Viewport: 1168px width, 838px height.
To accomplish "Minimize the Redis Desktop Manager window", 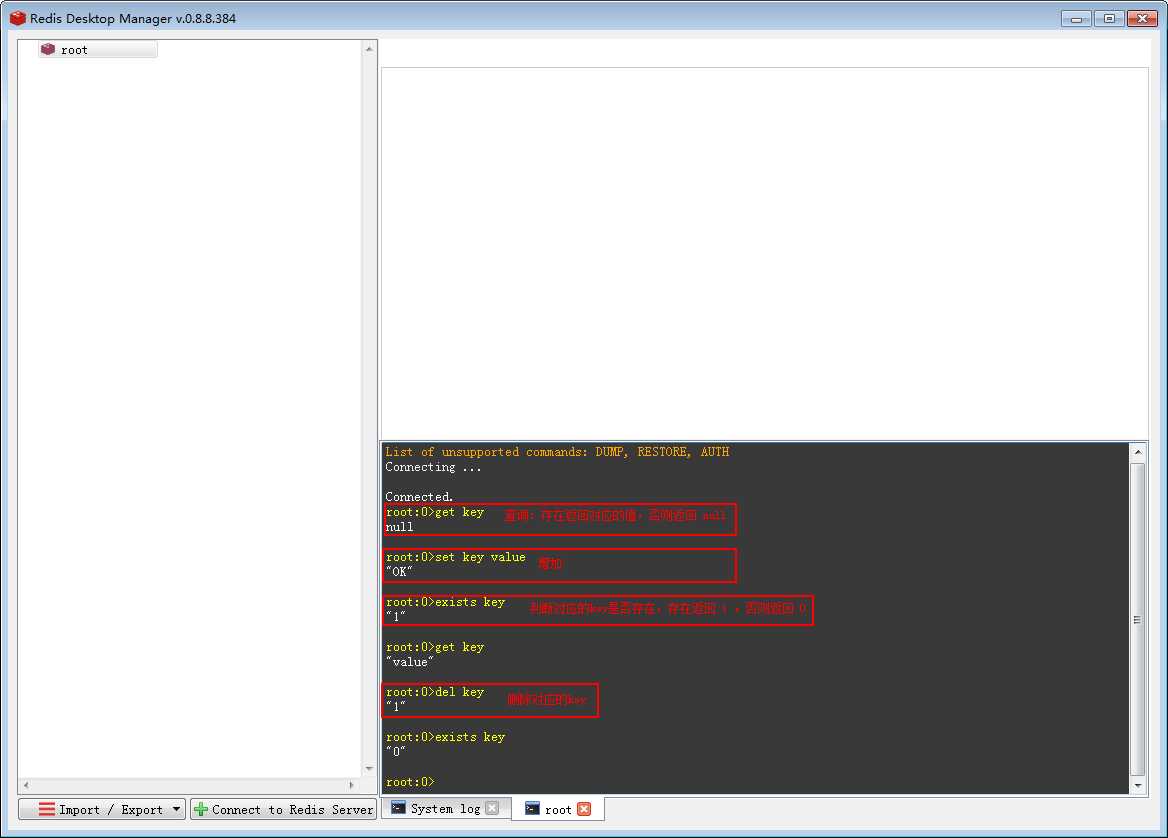I will [x=1076, y=19].
